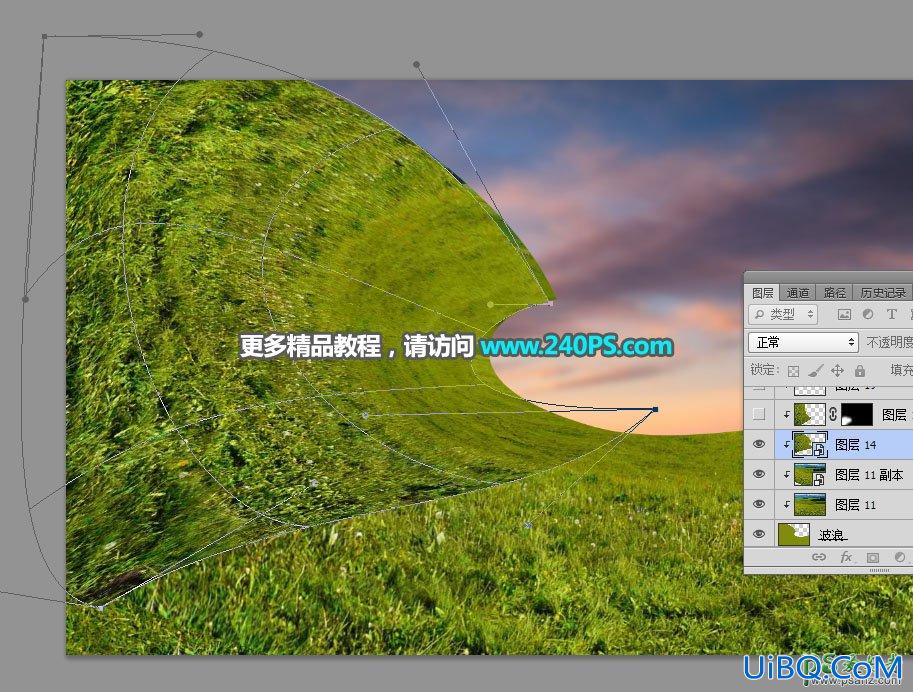Click clipping arrow of 图层 11
913x692 pixels.
786,505
